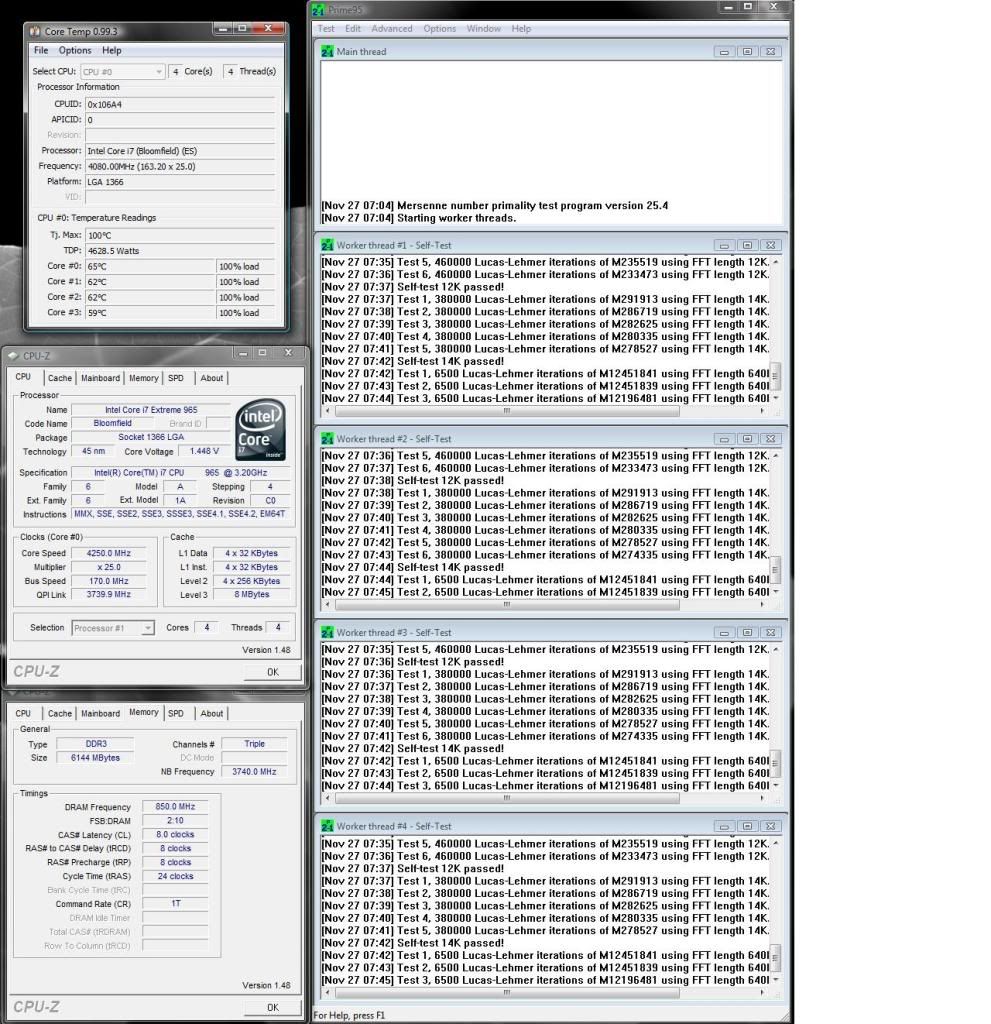Switch to SPD tab in lower CPU-Z window
The height and width of the screenshot is (1024, 991).
(x=176, y=714)
